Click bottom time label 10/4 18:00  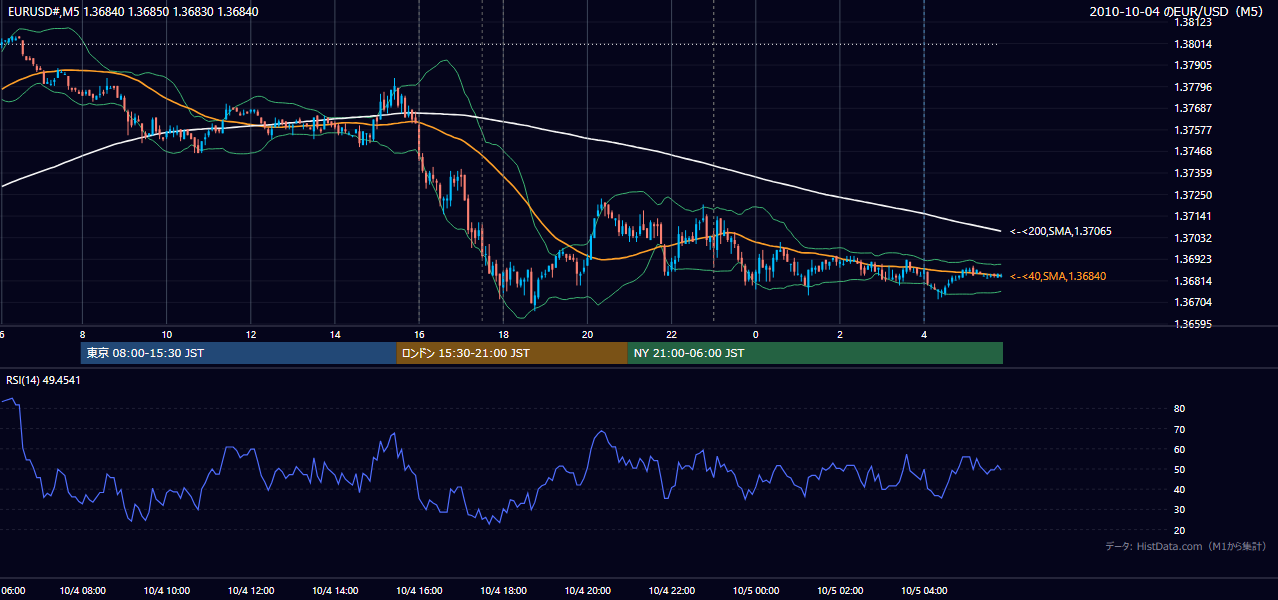click(x=503, y=590)
